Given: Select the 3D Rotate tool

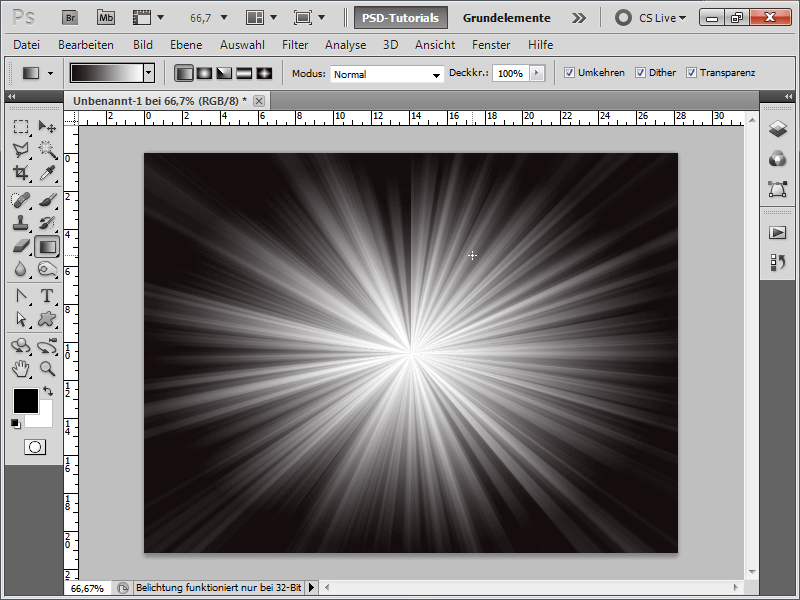Looking at the screenshot, I should (x=21, y=346).
